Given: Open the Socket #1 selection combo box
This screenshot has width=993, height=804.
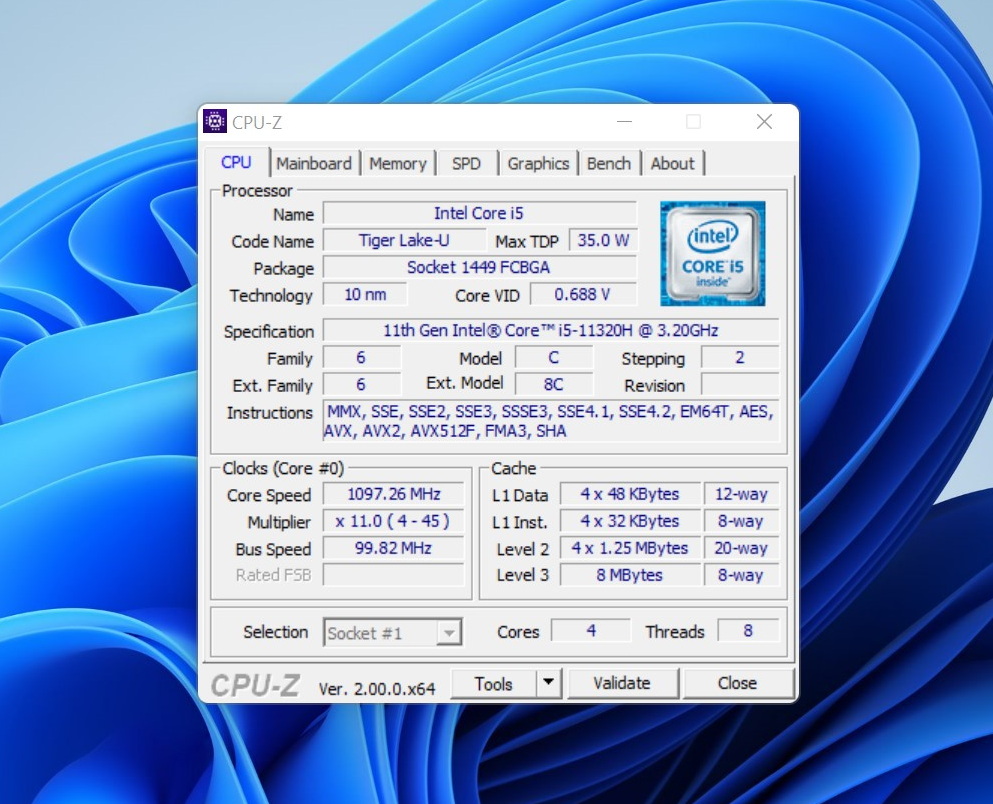Looking at the screenshot, I should coord(393,632).
